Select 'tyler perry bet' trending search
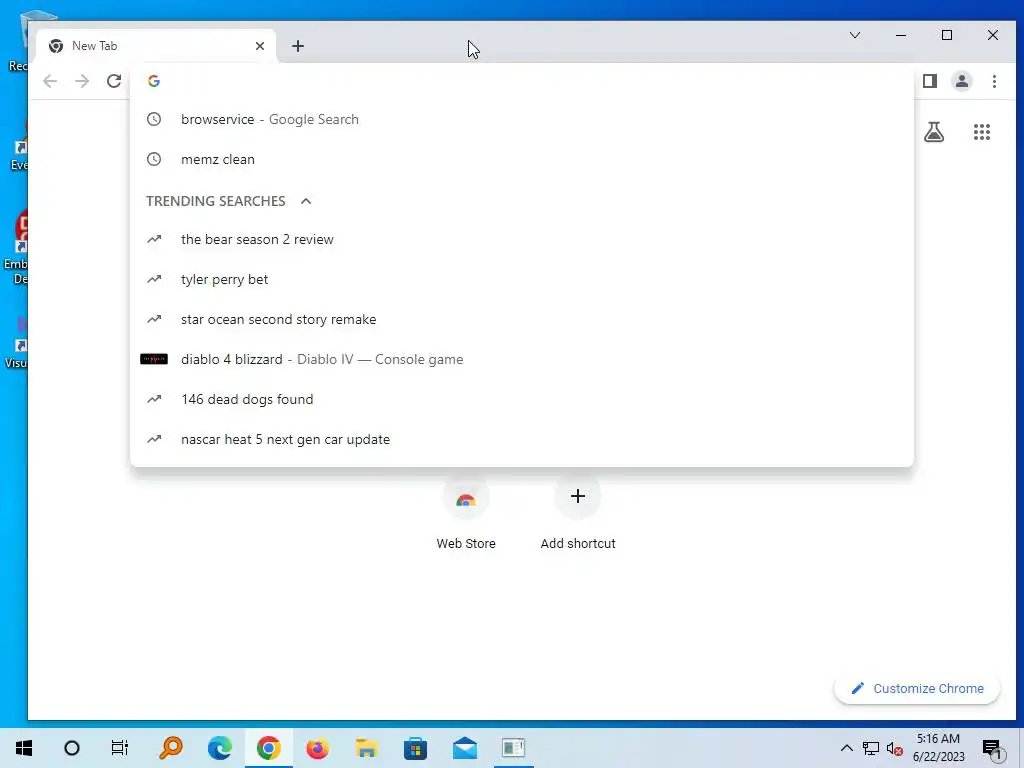The width and height of the screenshot is (1024, 768). pyautogui.click(x=522, y=280)
